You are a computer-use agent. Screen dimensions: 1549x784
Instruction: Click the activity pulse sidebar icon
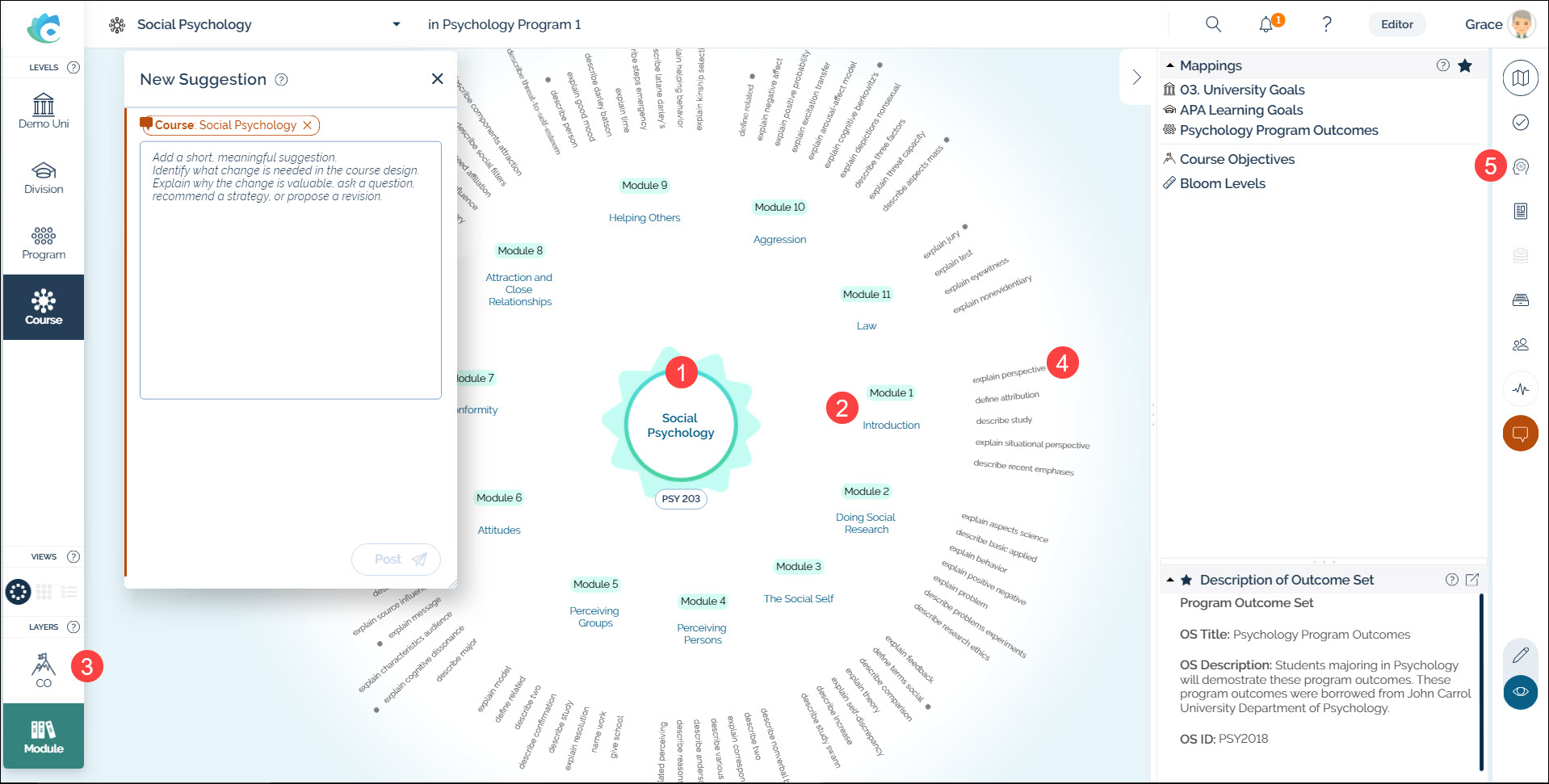coord(1520,389)
